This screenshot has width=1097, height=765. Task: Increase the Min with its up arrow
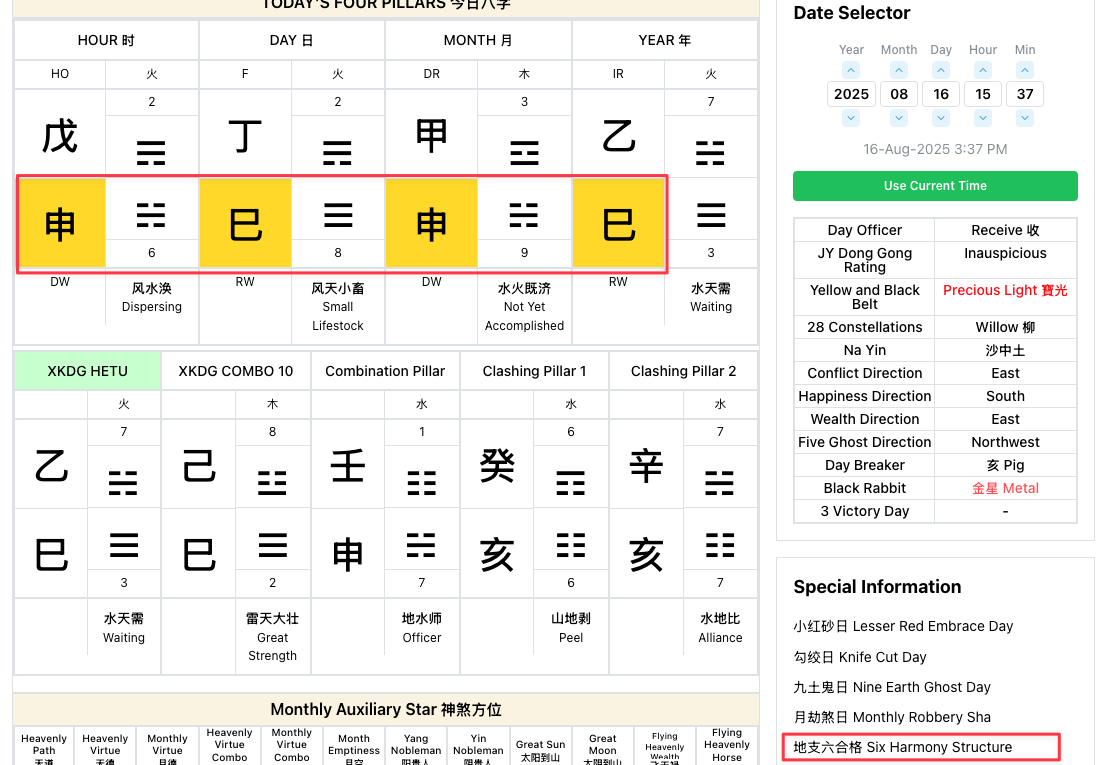pos(1025,70)
